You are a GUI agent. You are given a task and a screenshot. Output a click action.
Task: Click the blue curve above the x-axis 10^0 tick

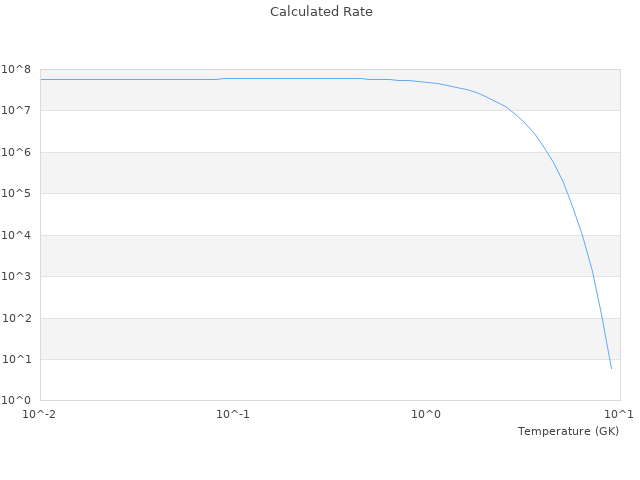click(x=426, y=82)
